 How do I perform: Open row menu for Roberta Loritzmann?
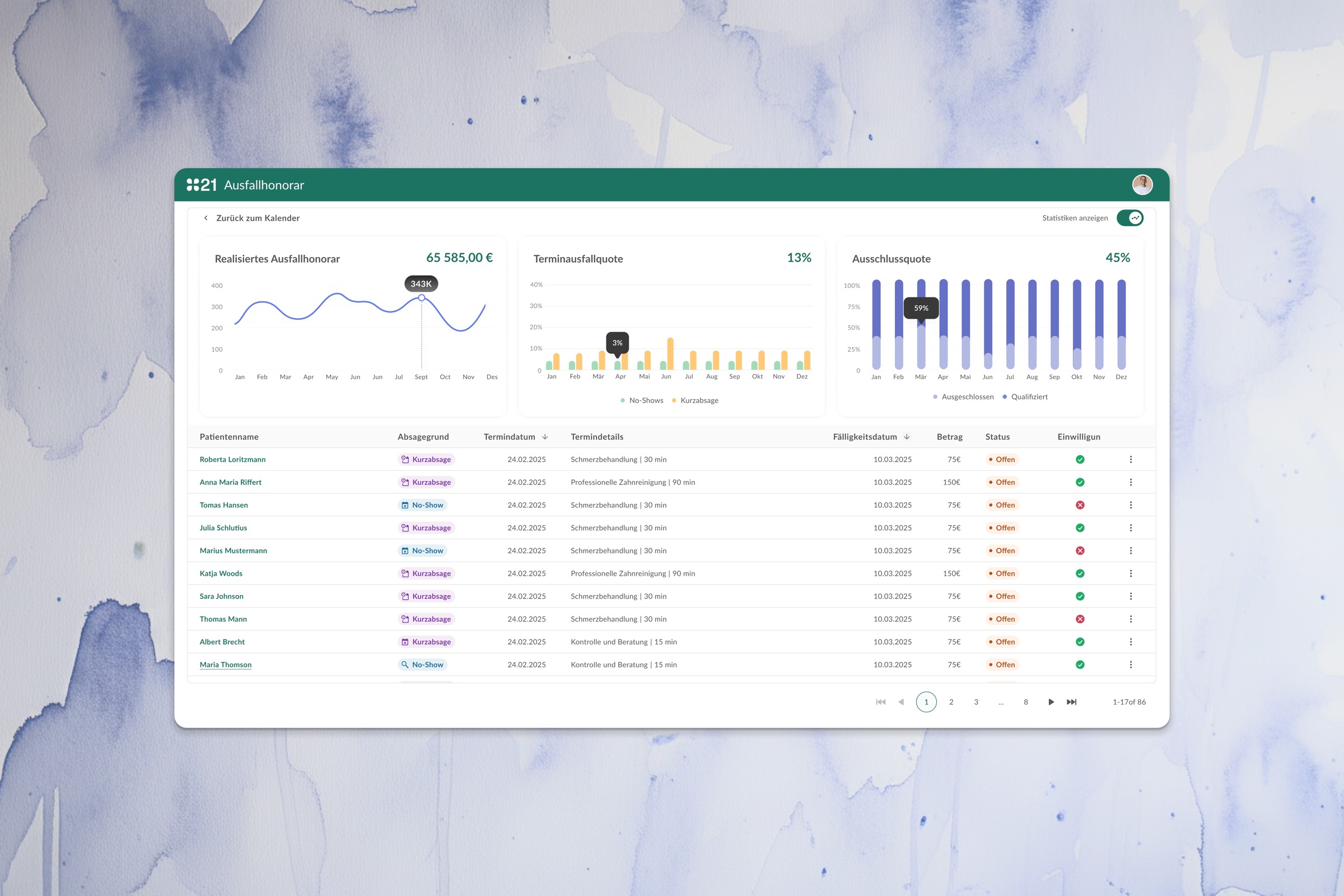(1130, 459)
